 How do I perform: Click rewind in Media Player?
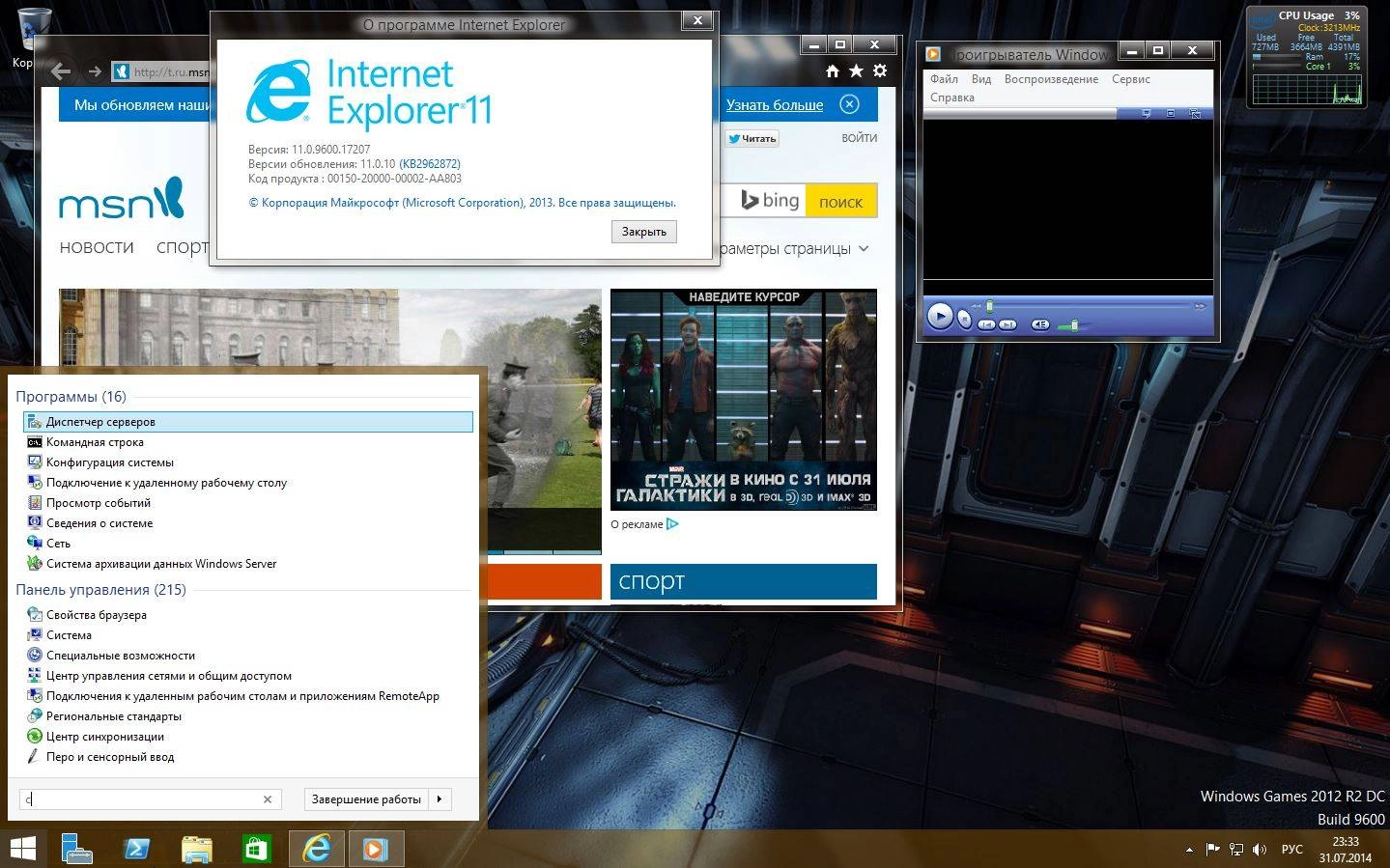pos(977,306)
